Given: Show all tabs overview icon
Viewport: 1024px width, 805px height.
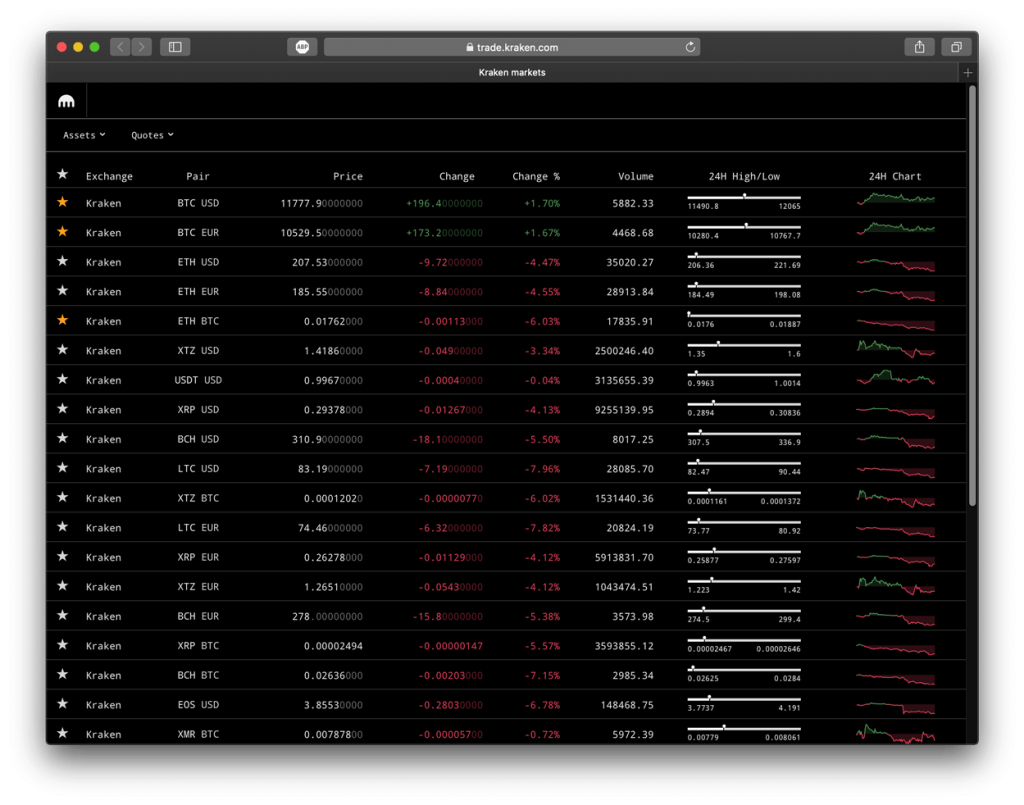Looking at the screenshot, I should [x=956, y=47].
